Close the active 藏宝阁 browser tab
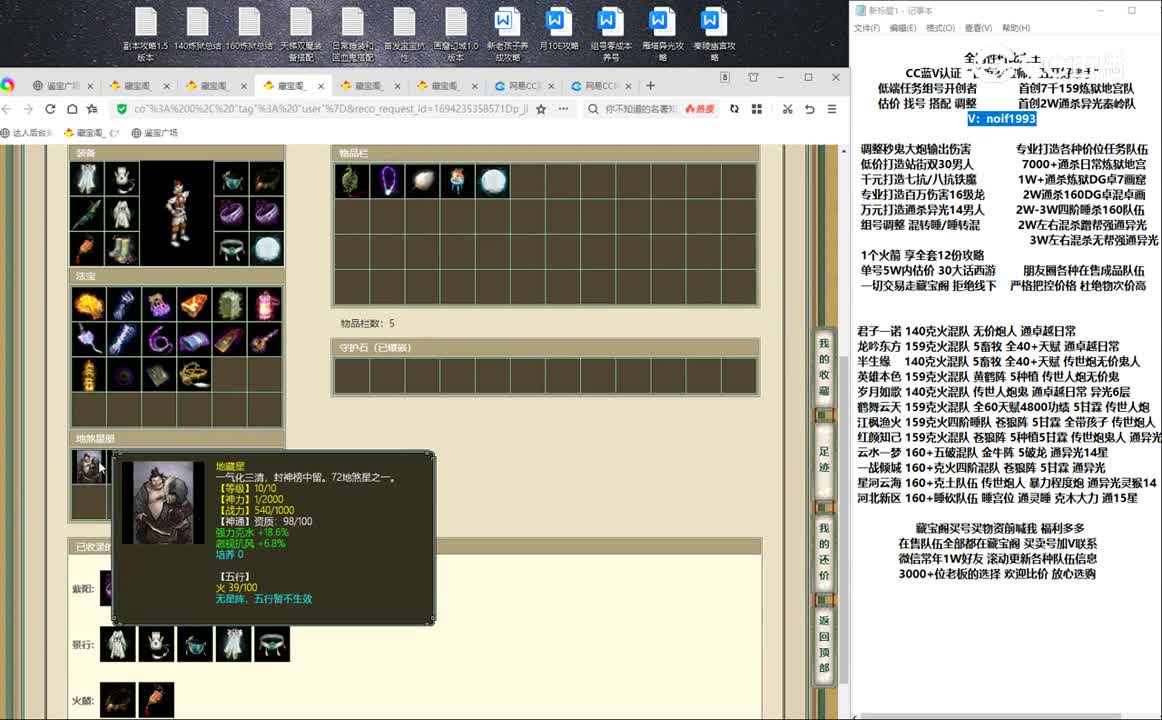Image resolution: width=1162 pixels, height=720 pixels. pyautogui.click(x=321, y=86)
